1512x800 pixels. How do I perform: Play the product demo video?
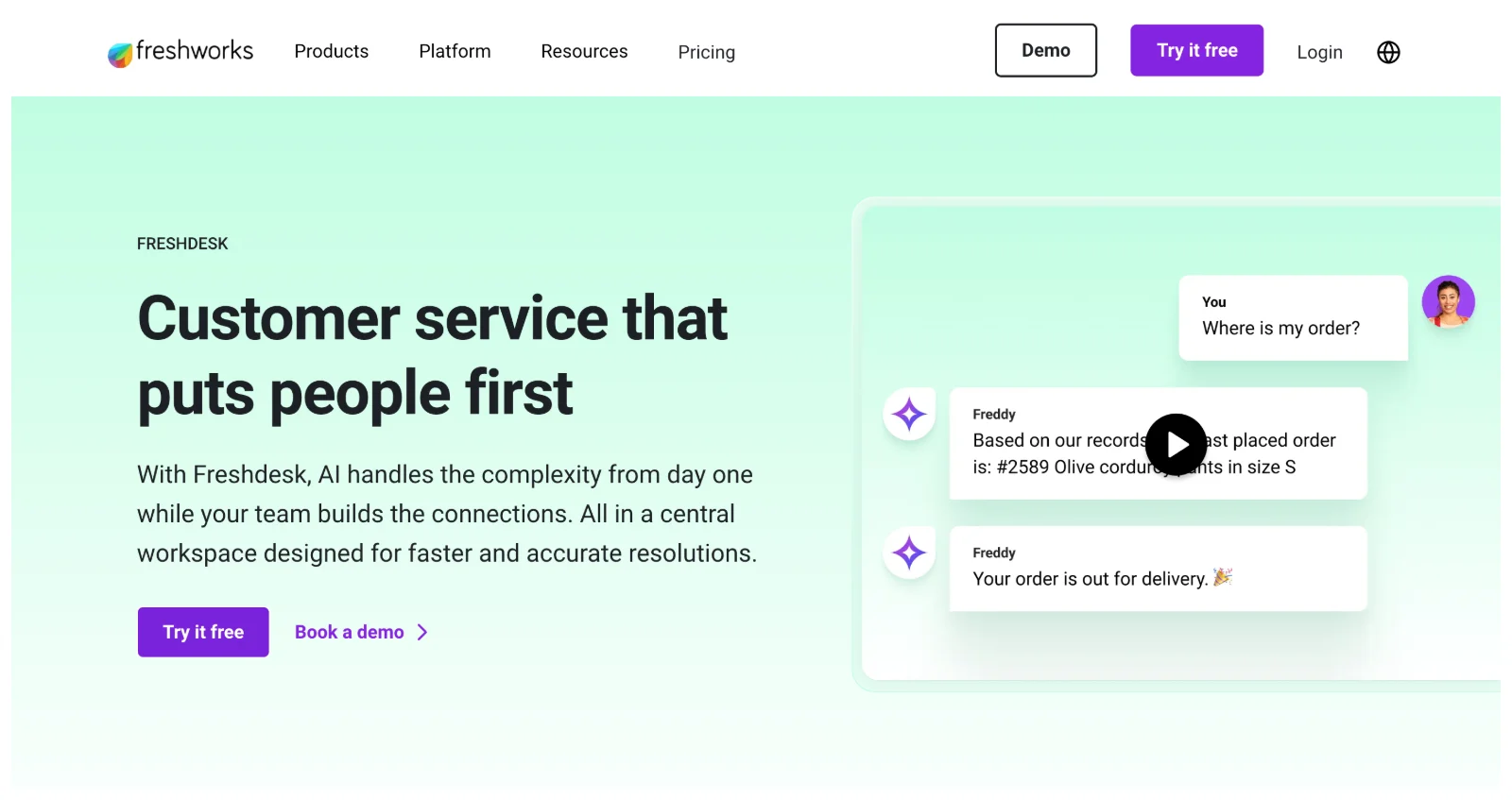[x=1177, y=445]
